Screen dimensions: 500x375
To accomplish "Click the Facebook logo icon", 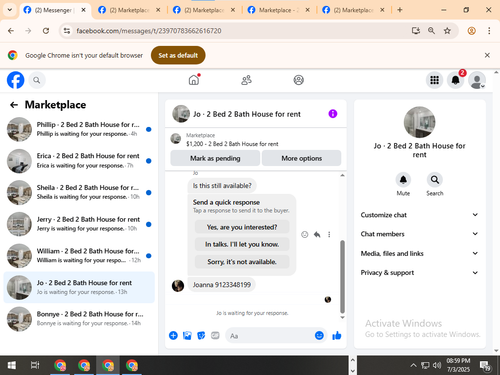I will pos(16,80).
